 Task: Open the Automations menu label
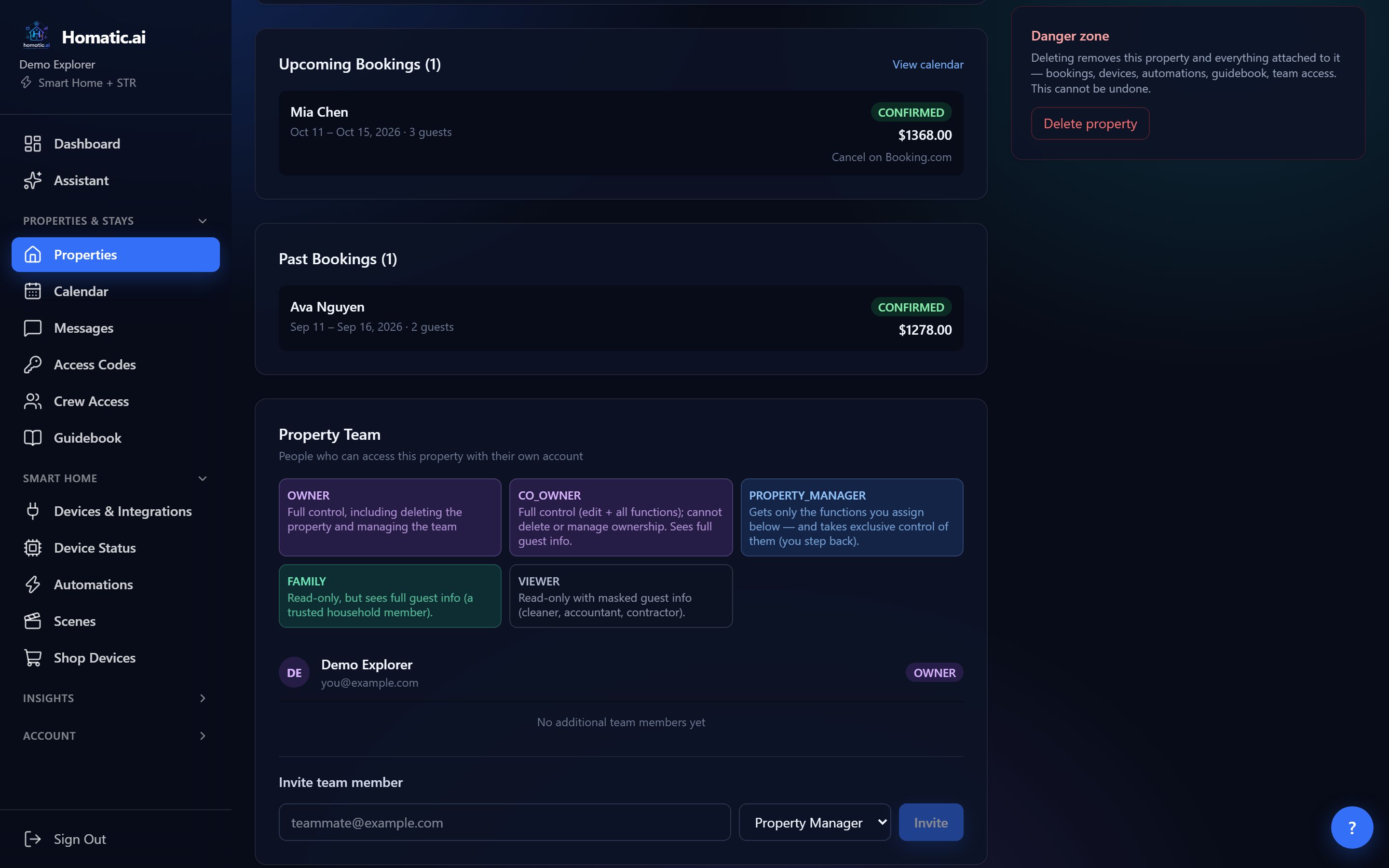94,584
